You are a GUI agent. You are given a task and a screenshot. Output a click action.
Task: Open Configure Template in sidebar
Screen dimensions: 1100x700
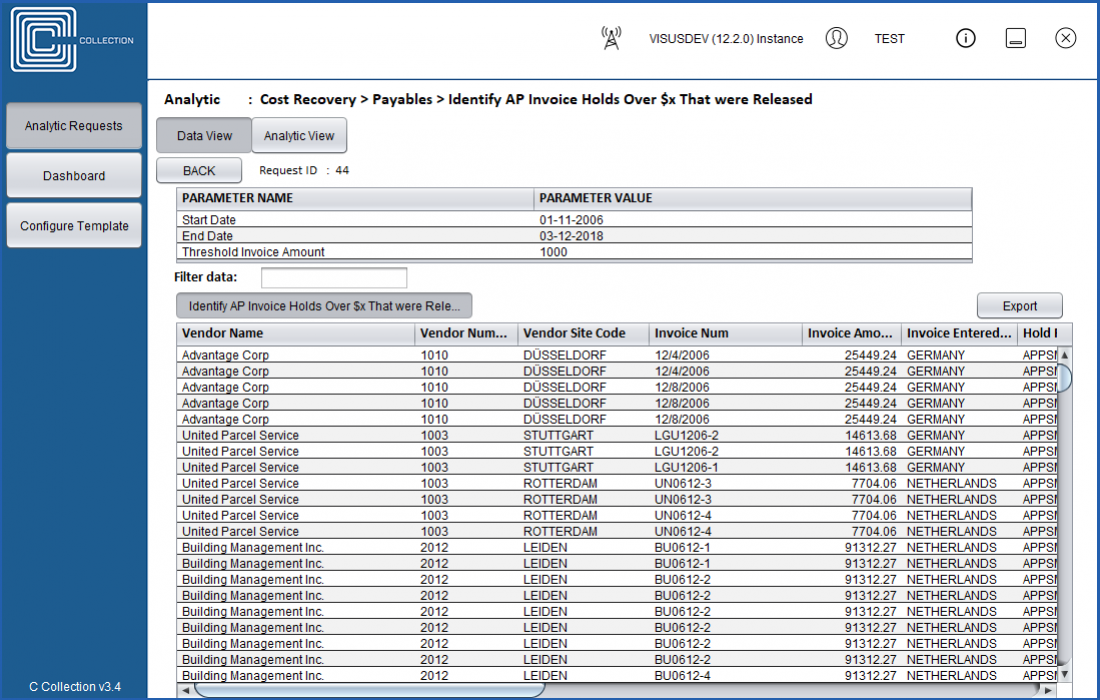(74, 226)
